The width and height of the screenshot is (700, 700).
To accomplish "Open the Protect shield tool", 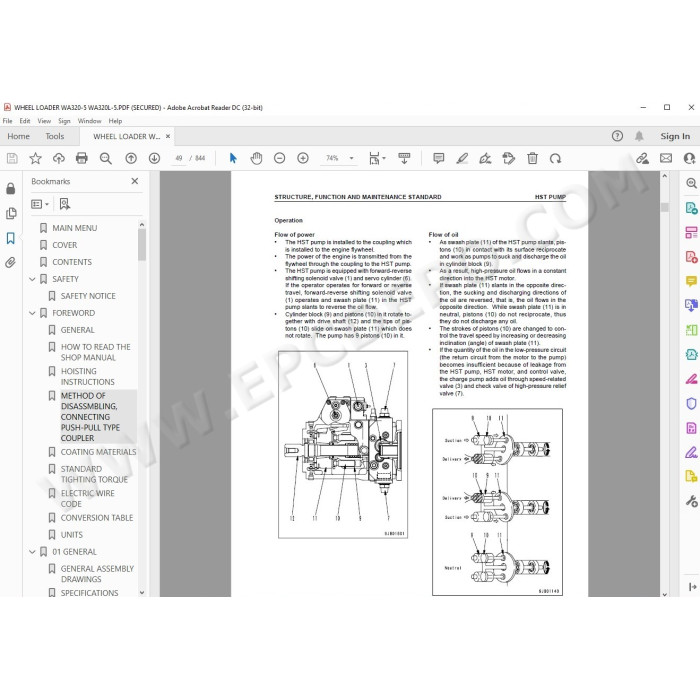I will pos(691,404).
